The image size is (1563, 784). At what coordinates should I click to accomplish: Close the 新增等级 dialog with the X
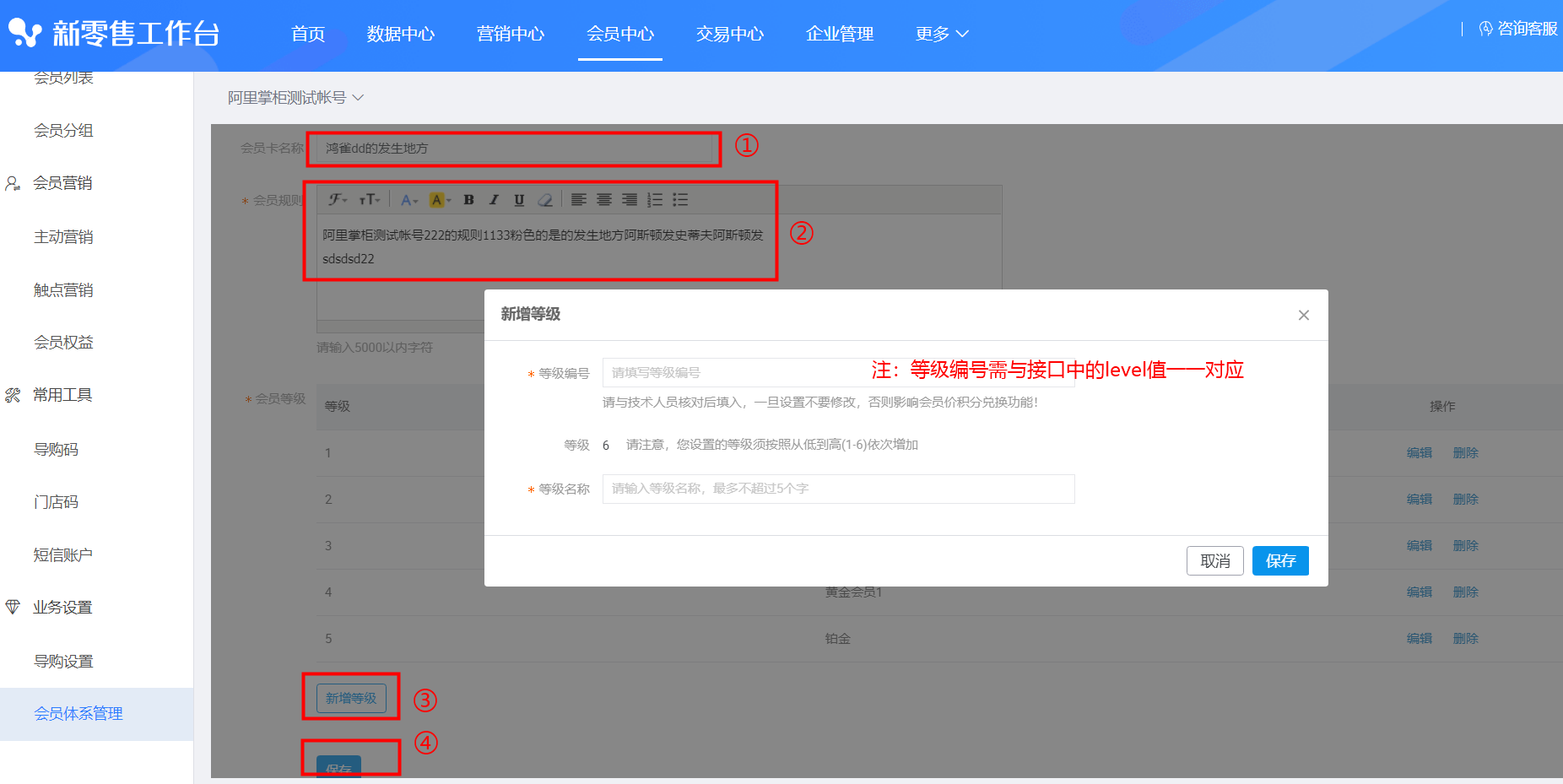1304,315
